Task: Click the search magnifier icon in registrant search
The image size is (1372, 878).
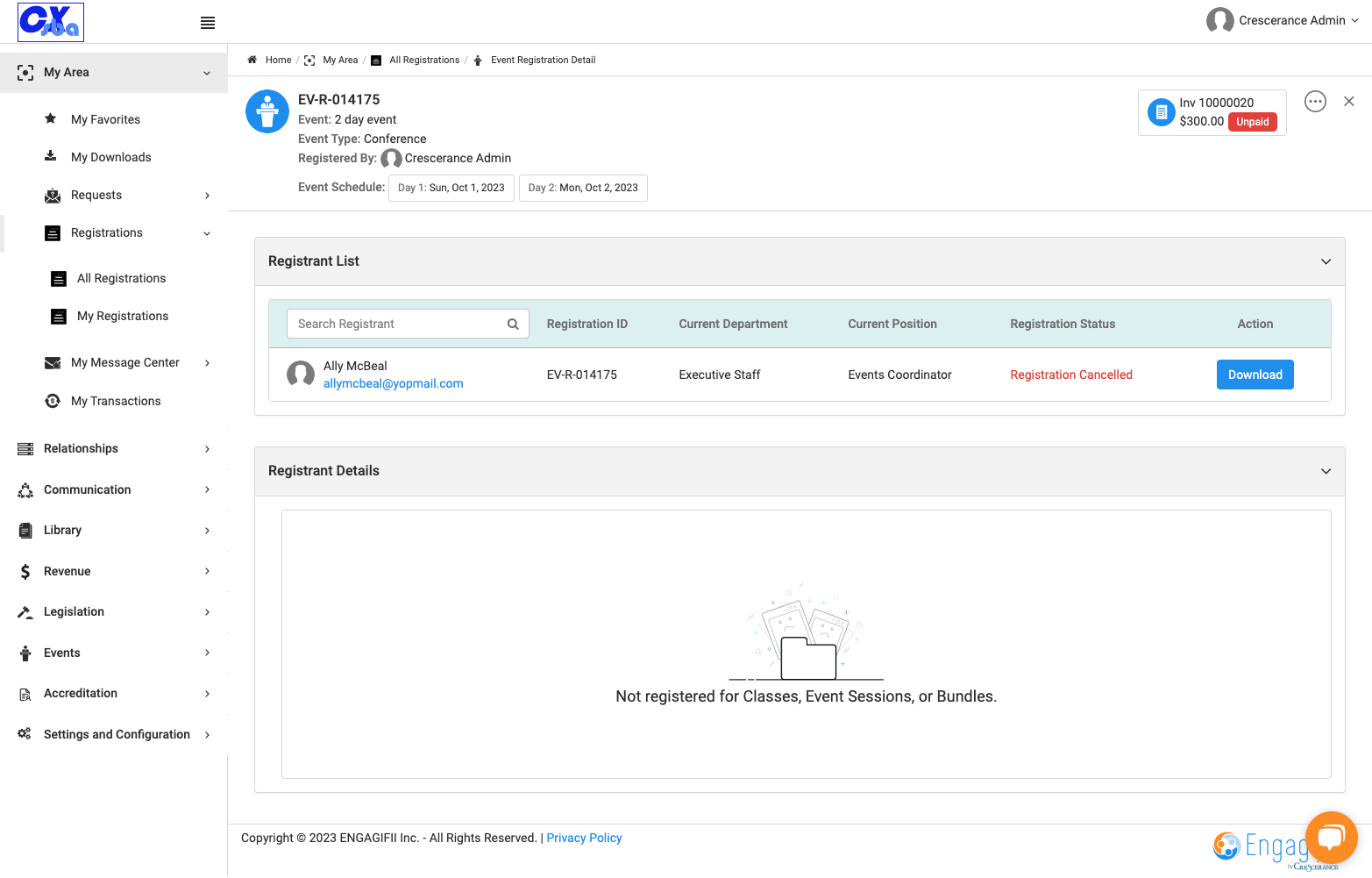Action: coord(513,324)
